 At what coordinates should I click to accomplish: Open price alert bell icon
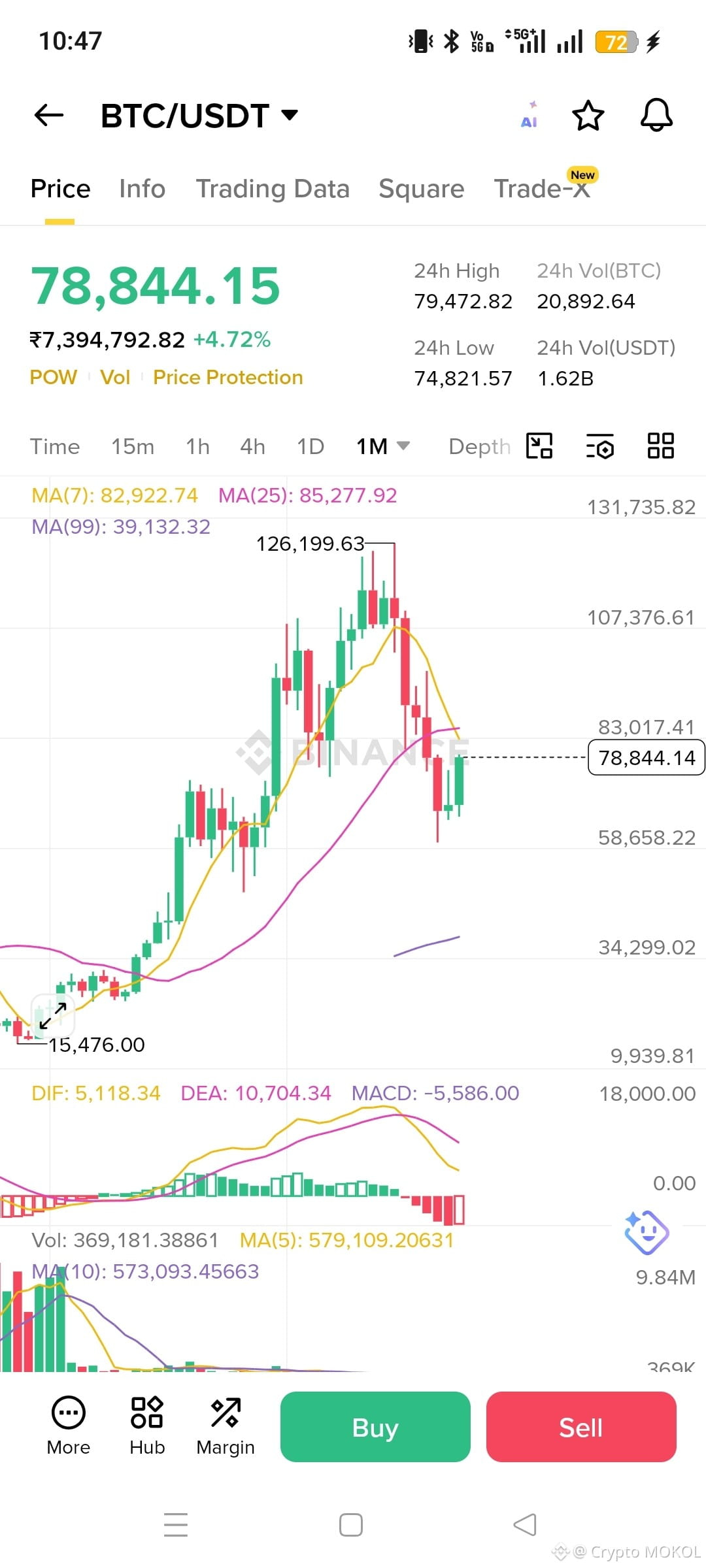click(656, 116)
